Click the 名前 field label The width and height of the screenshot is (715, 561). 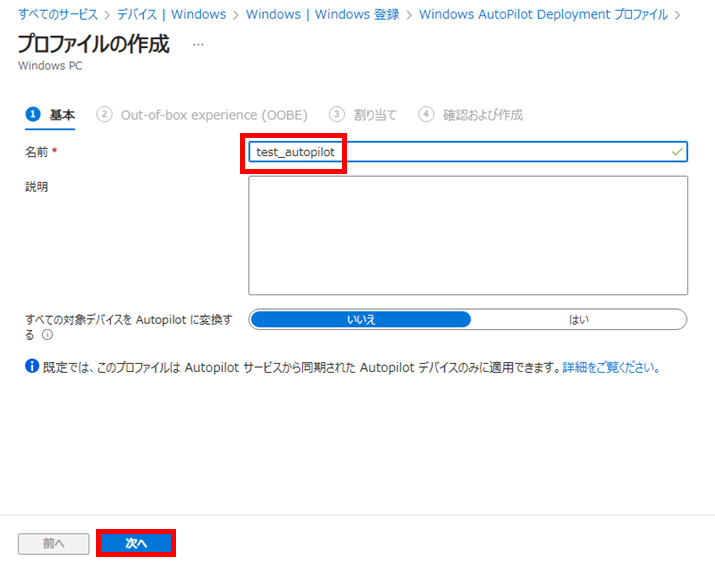click(36, 152)
